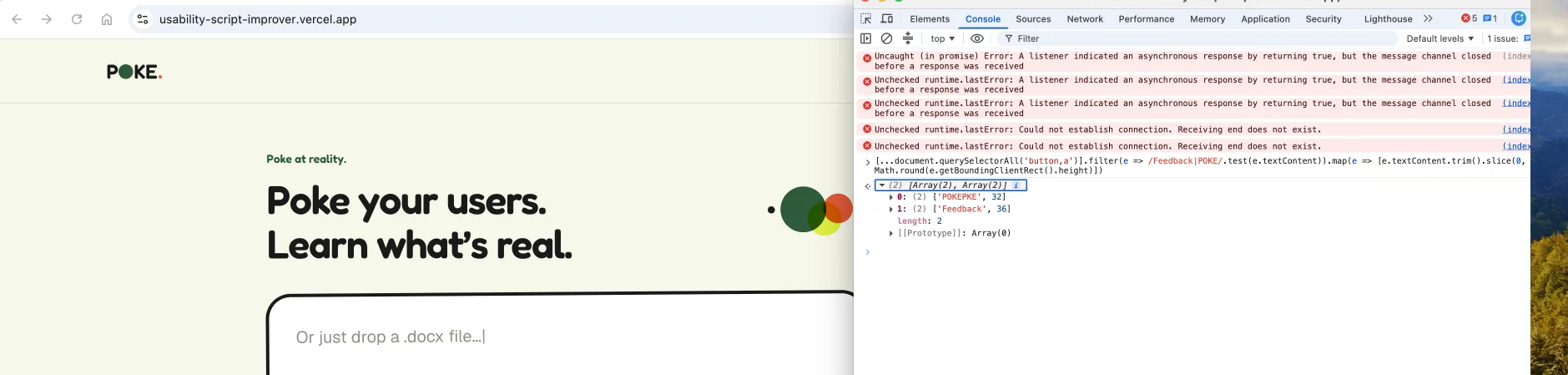
Task: Clear the console with the circle-slash icon
Action: pyautogui.click(x=886, y=38)
